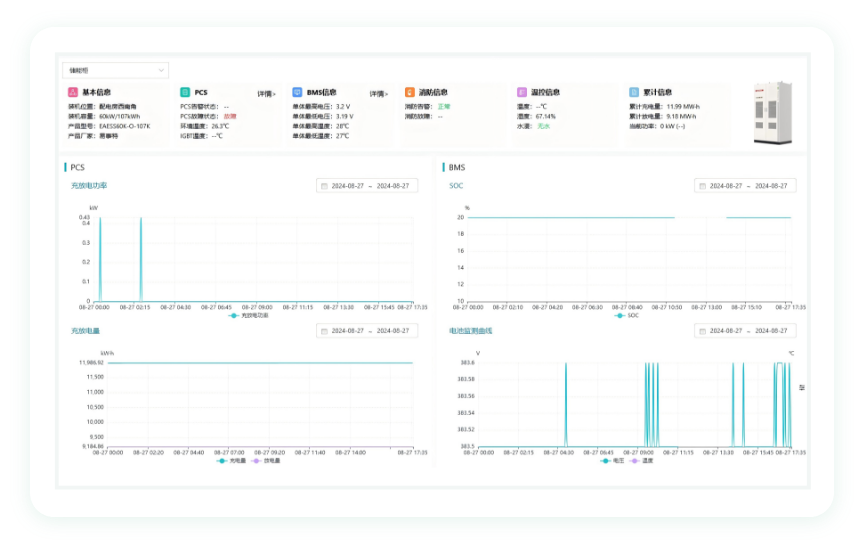Toggle the 充放电功率 legend series
Screen dimensions: 864x550
tap(249, 316)
